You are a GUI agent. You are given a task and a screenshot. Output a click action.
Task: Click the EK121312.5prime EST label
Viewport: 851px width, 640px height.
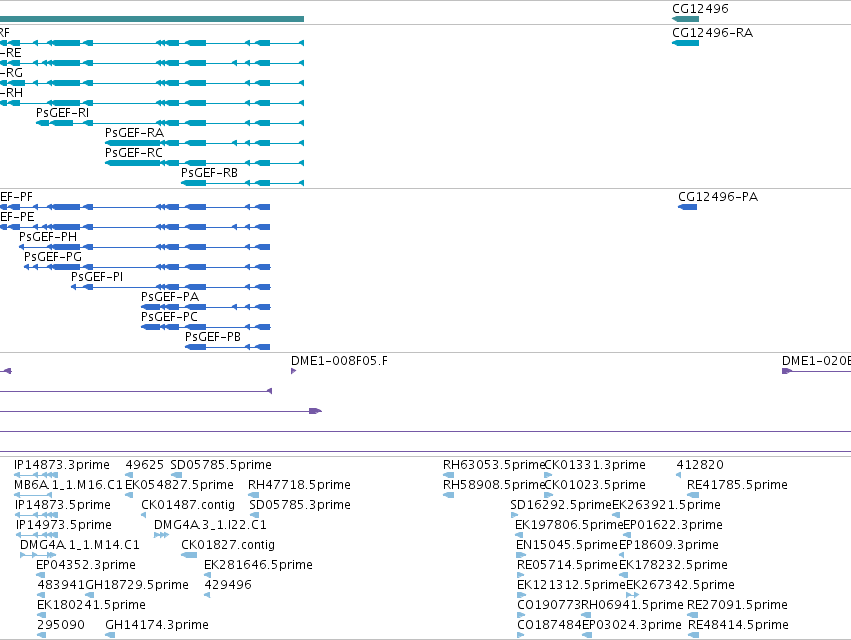tap(571, 585)
